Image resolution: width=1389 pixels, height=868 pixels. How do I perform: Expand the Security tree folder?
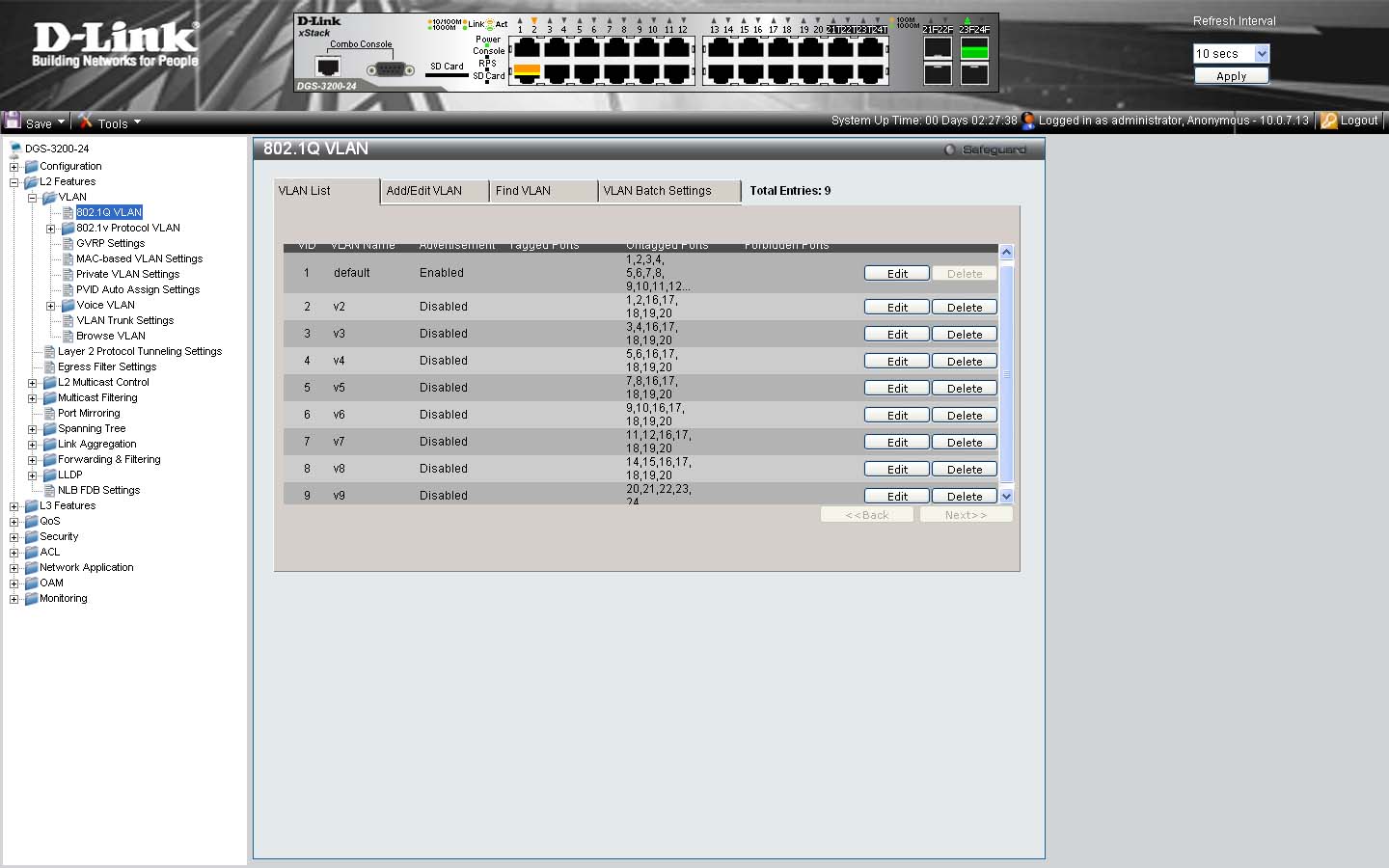14,537
